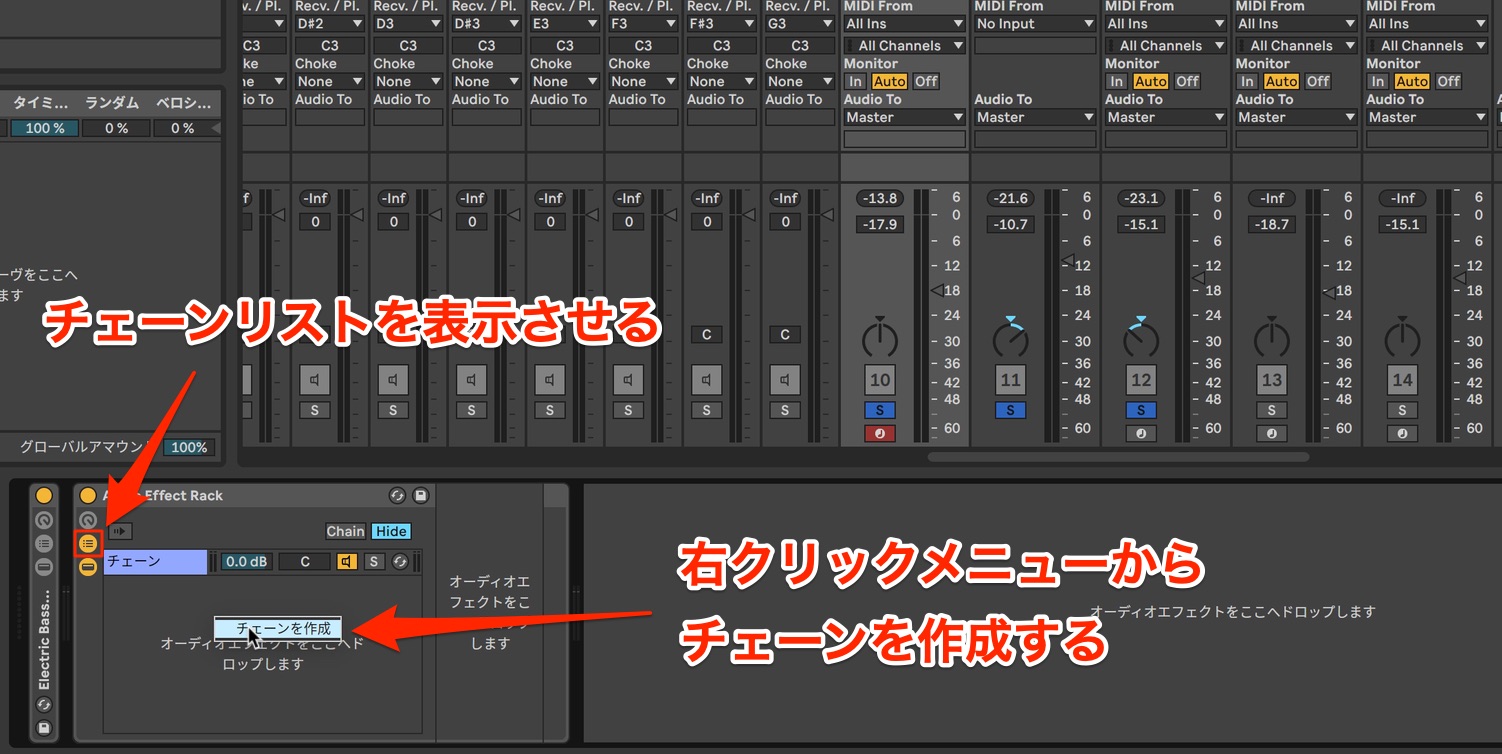
Task: Show Electric Bass rack macro controls
Action: (44, 520)
